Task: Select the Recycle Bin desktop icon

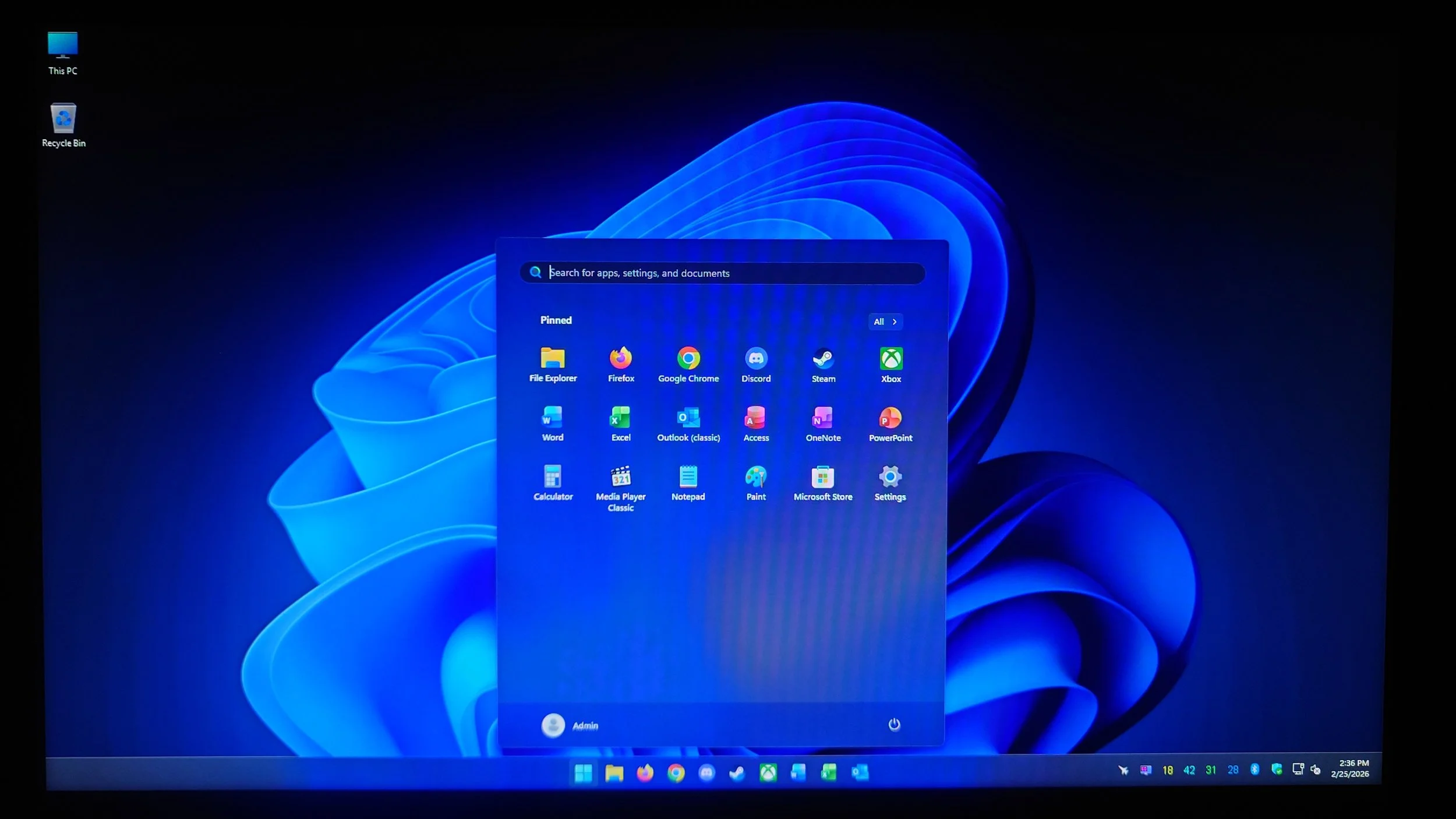Action: coord(63,119)
